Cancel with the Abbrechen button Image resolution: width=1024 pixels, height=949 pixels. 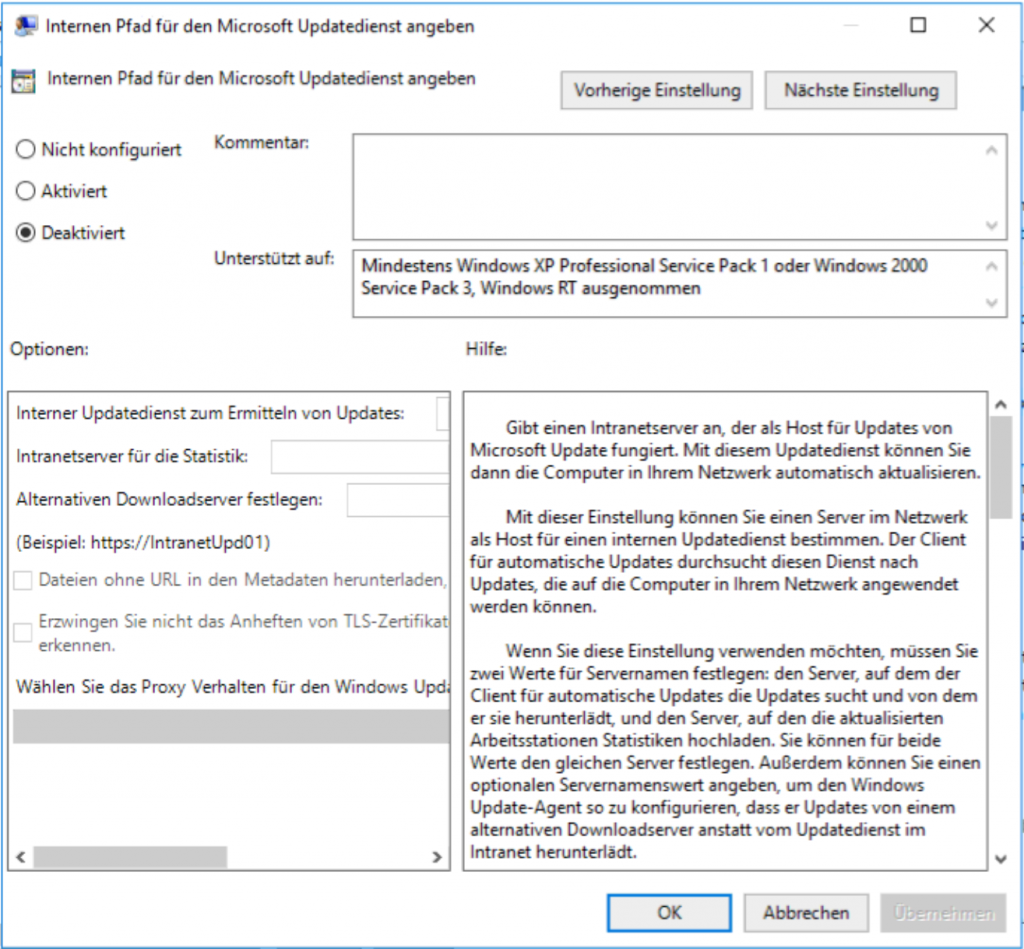click(806, 912)
